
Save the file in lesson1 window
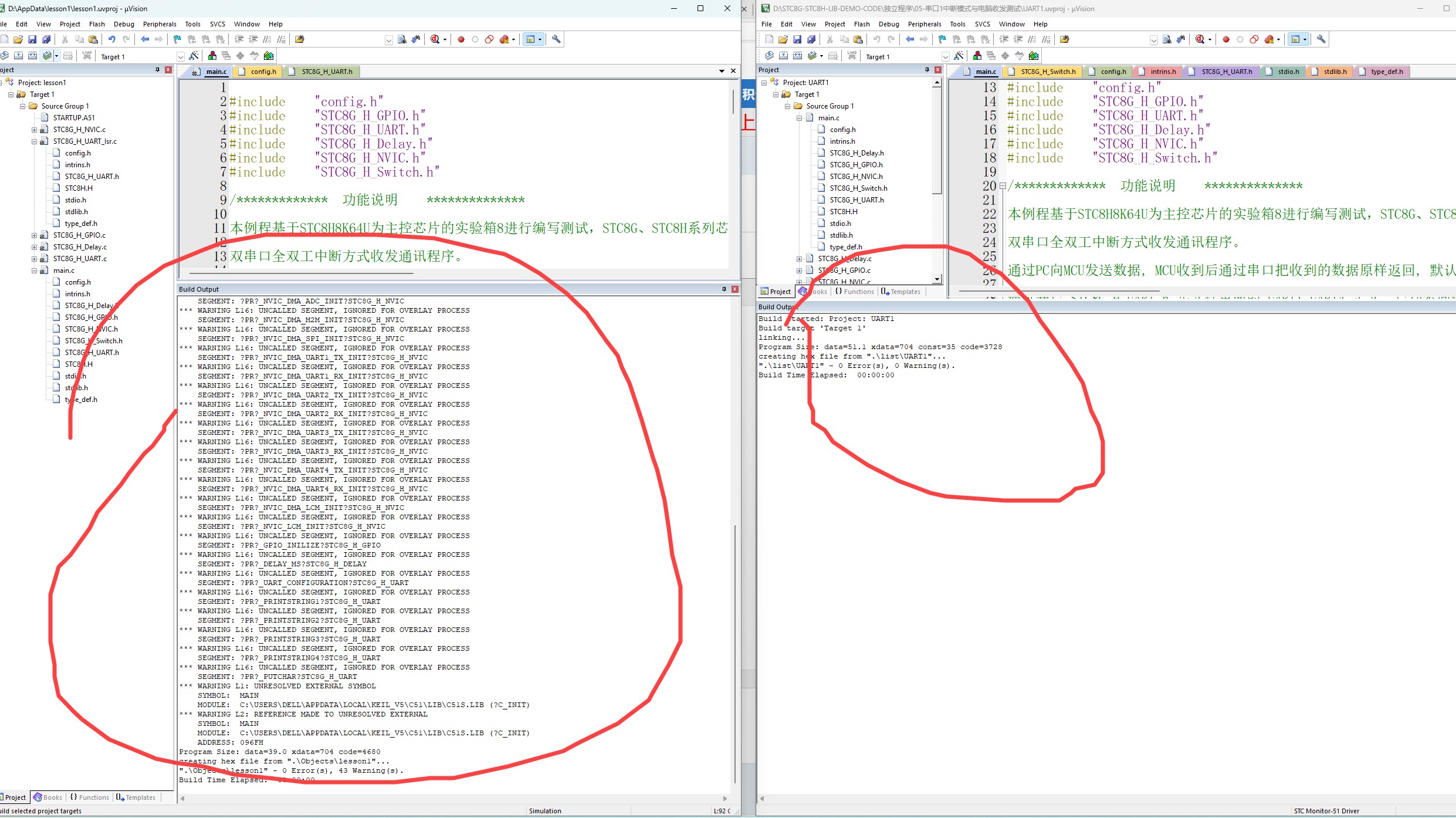pos(32,39)
